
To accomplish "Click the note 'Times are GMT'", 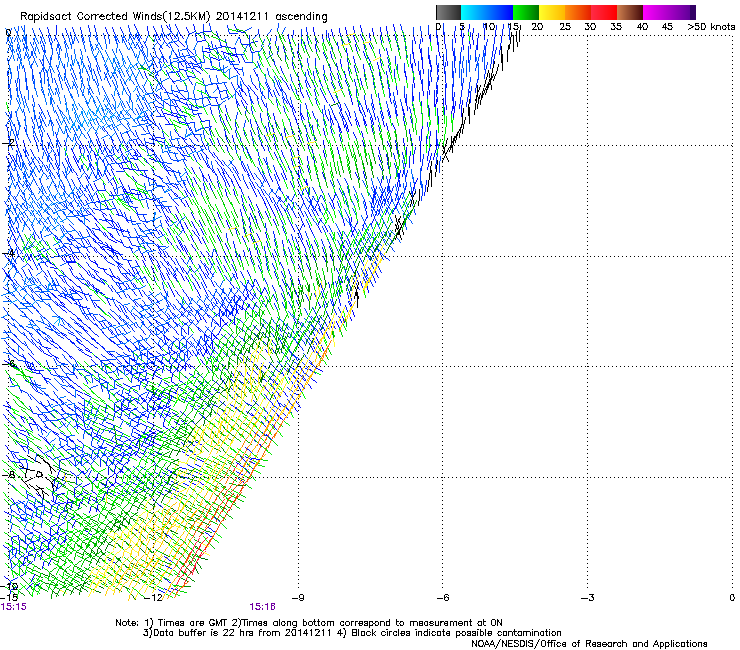I will pyautogui.click(x=193, y=623).
